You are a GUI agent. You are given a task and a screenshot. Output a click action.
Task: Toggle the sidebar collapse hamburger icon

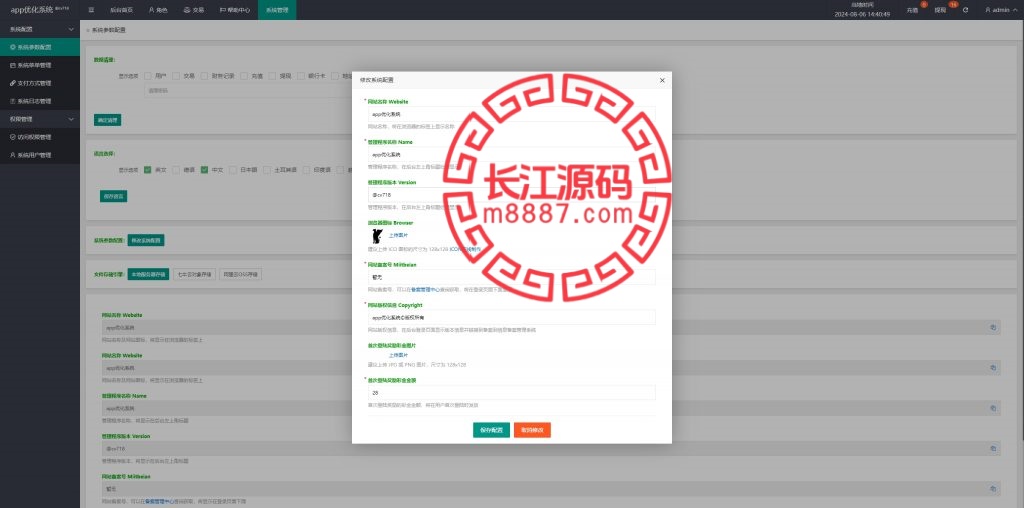91,10
